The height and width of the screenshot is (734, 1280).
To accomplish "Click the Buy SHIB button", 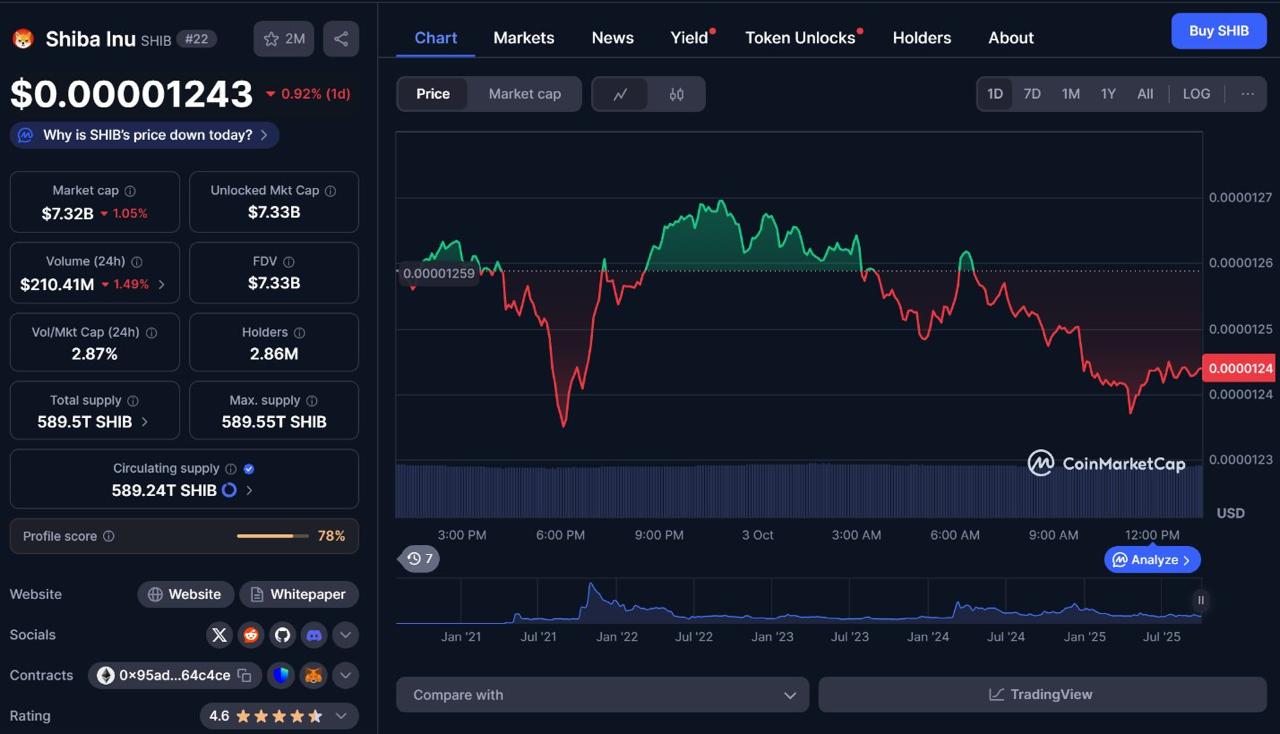I will (x=1218, y=31).
